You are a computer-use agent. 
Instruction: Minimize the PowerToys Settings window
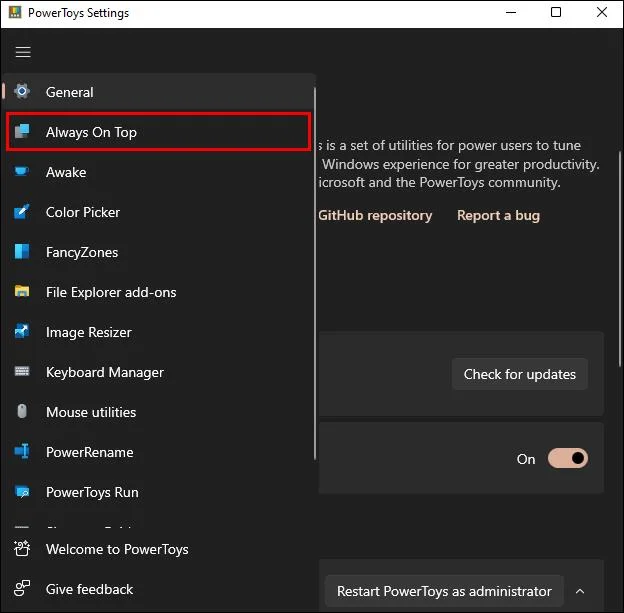[511, 12]
